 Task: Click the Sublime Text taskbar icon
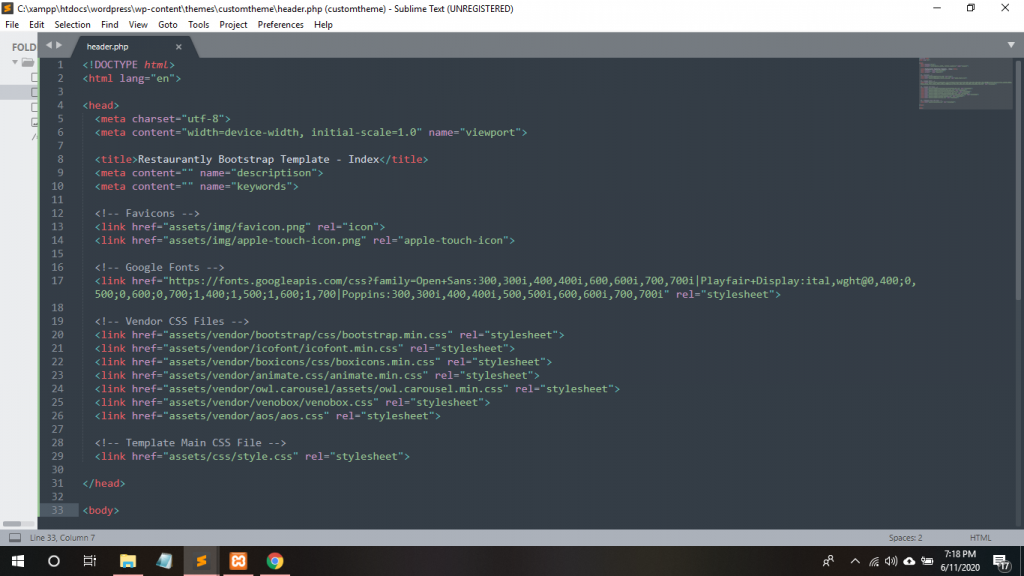201,561
